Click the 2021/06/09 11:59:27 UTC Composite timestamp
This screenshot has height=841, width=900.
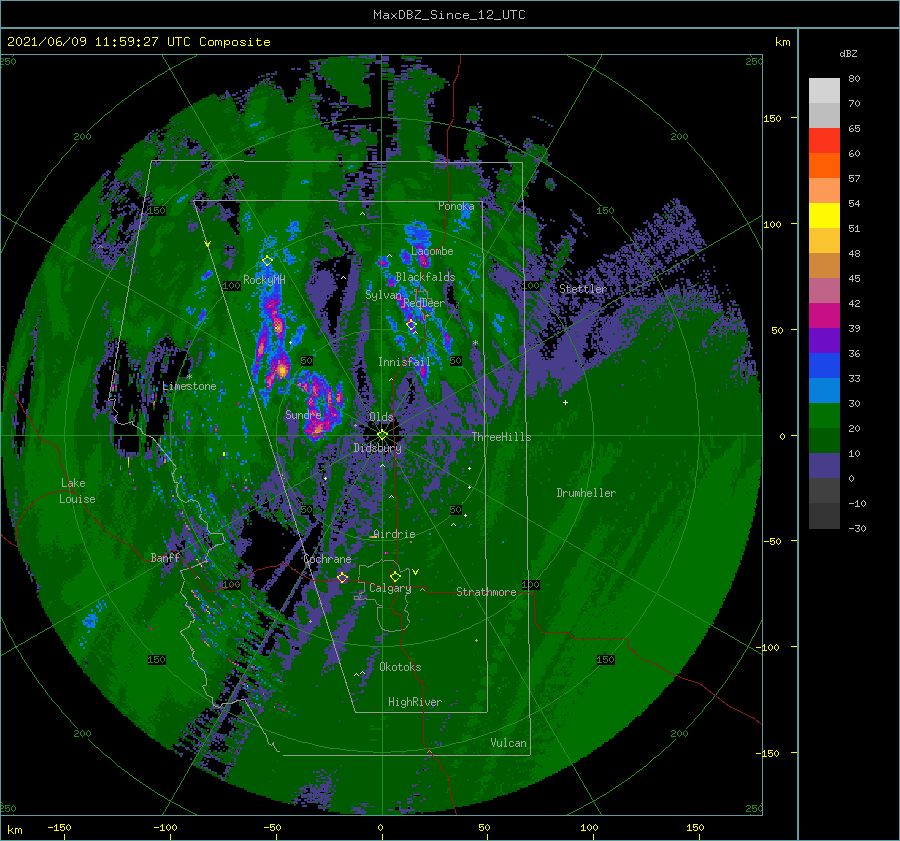138,42
